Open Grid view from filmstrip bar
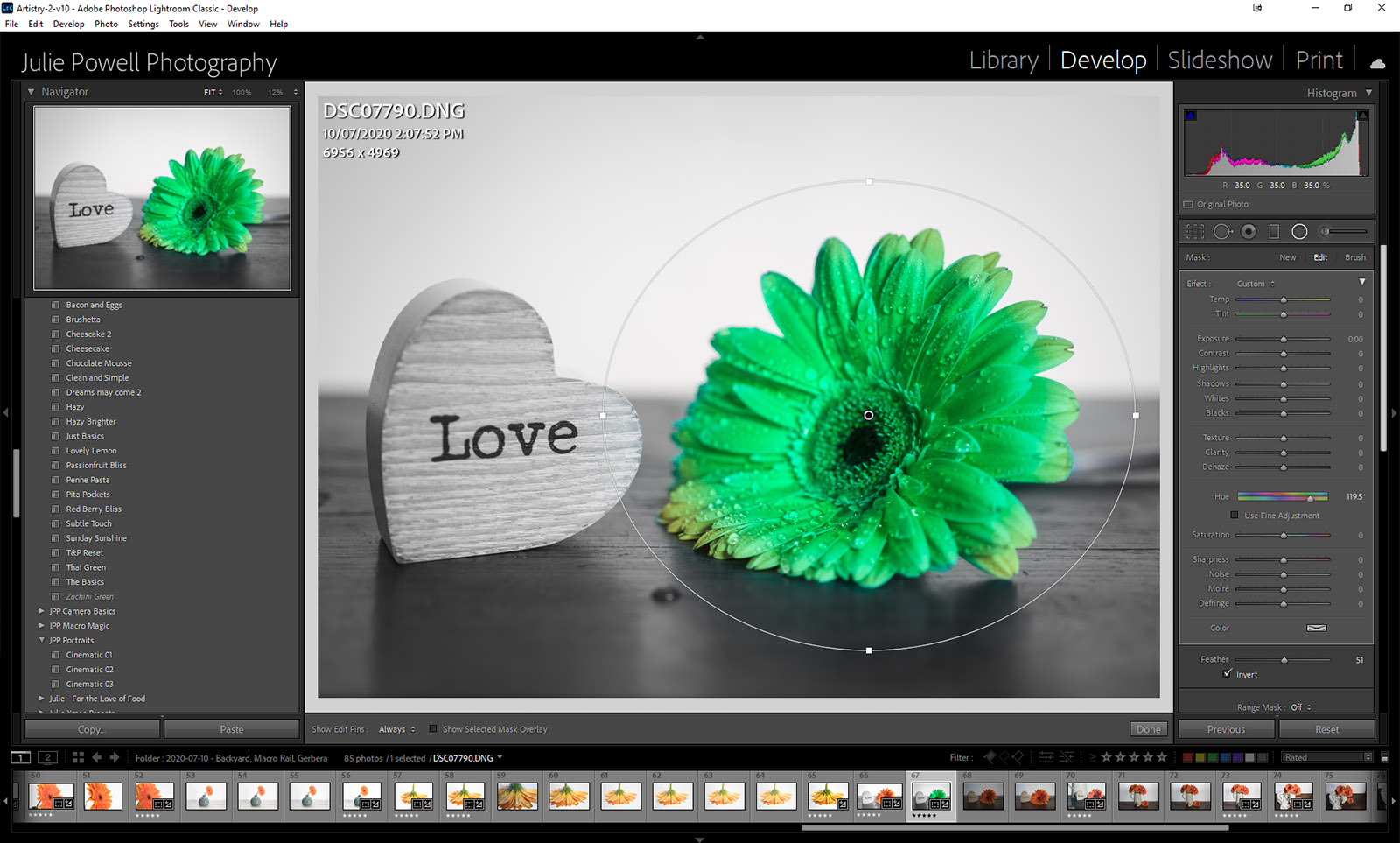This screenshot has height=843, width=1400. point(78,758)
